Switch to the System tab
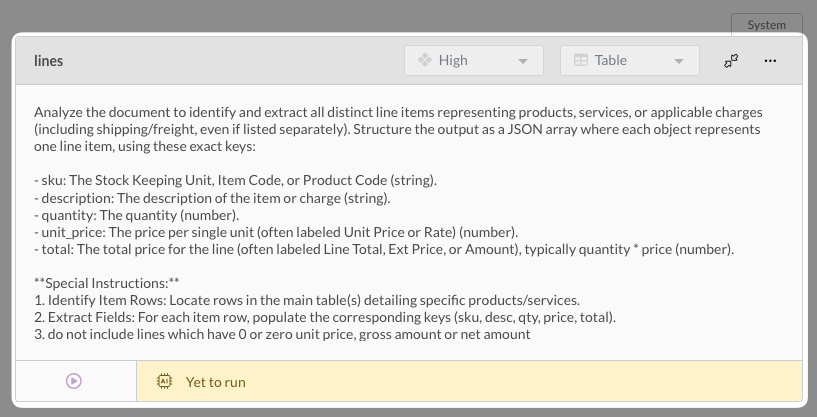This screenshot has height=417, width=817. pyautogui.click(x=766, y=25)
